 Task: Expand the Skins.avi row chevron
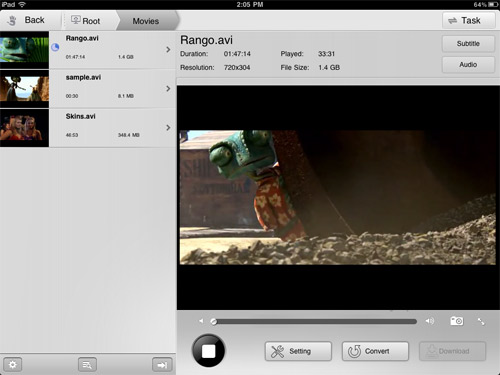pos(168,128)
